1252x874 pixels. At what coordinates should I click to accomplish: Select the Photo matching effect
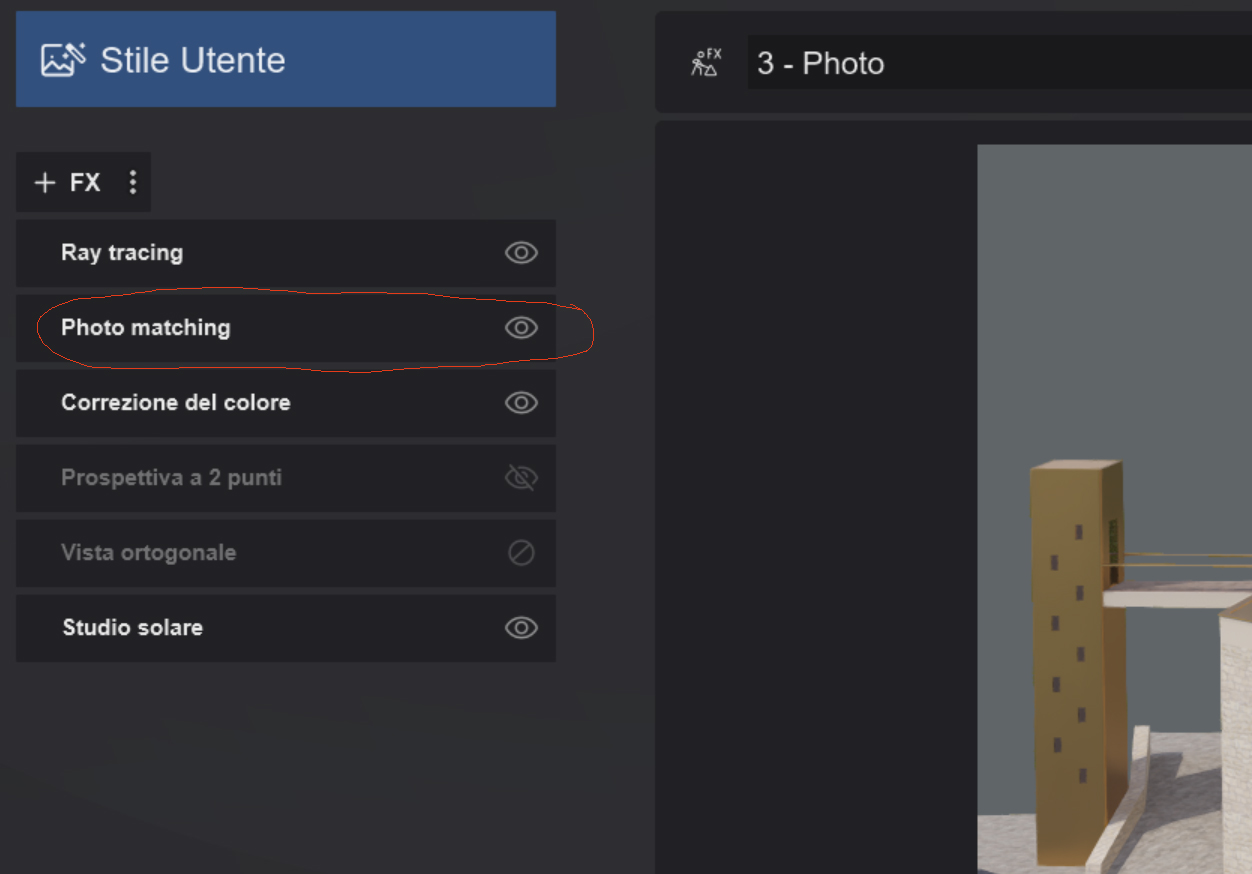[x=286, y=328]
